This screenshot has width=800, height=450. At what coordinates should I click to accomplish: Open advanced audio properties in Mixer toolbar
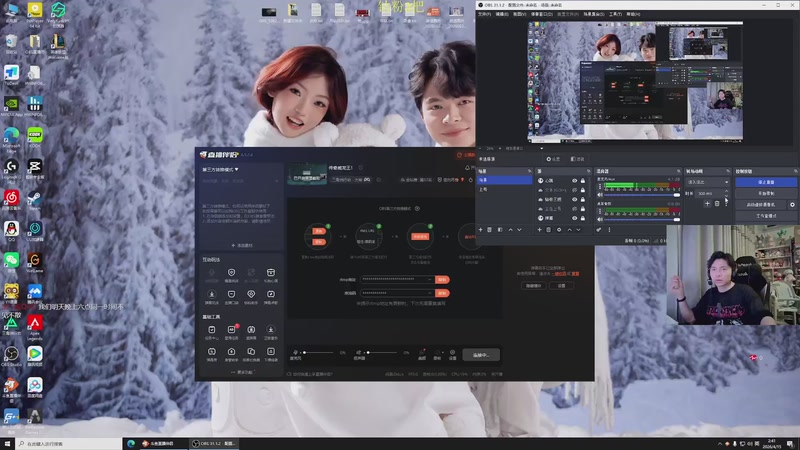(598, 230)
